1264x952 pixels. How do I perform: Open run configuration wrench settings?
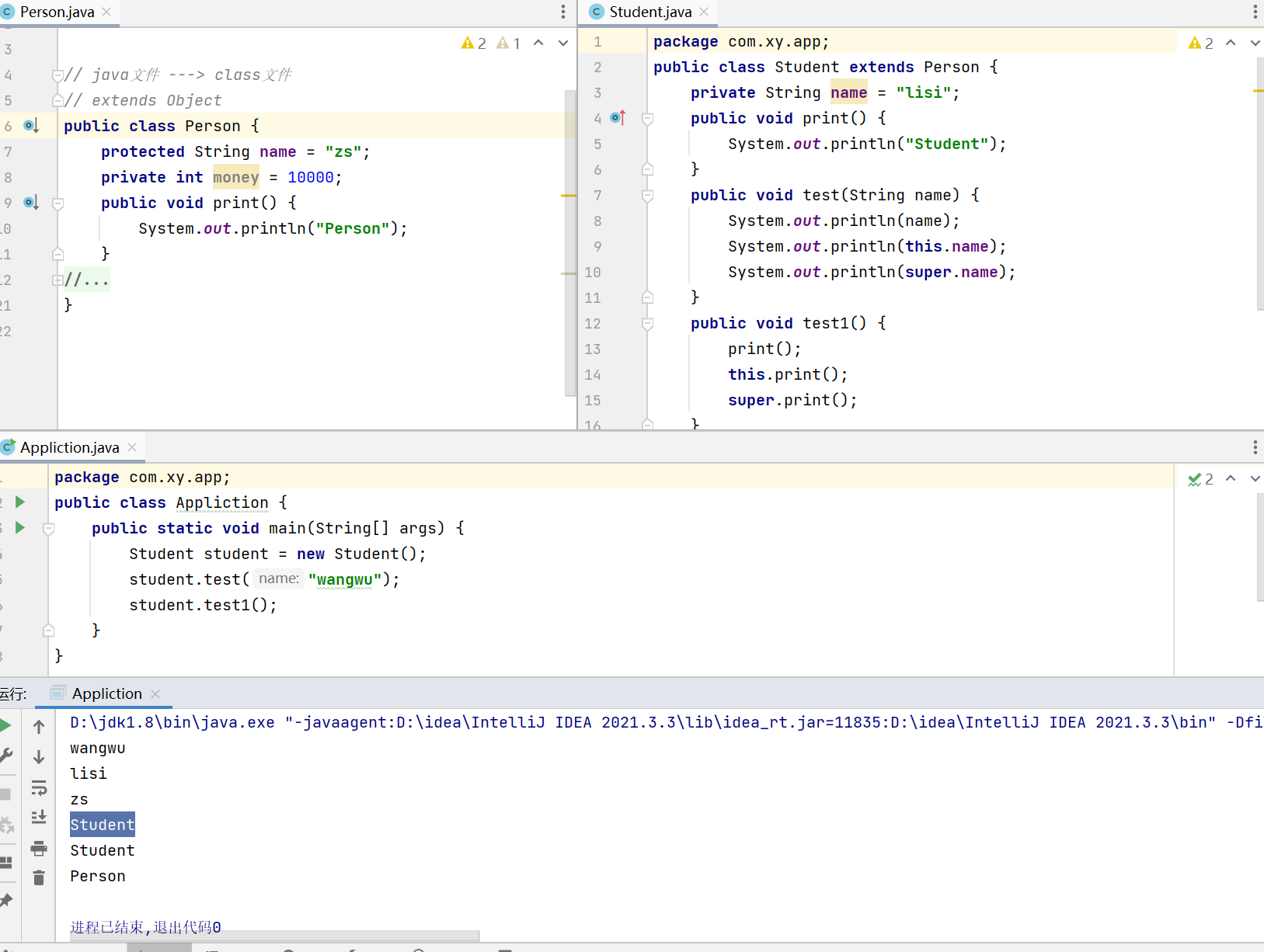5,756
